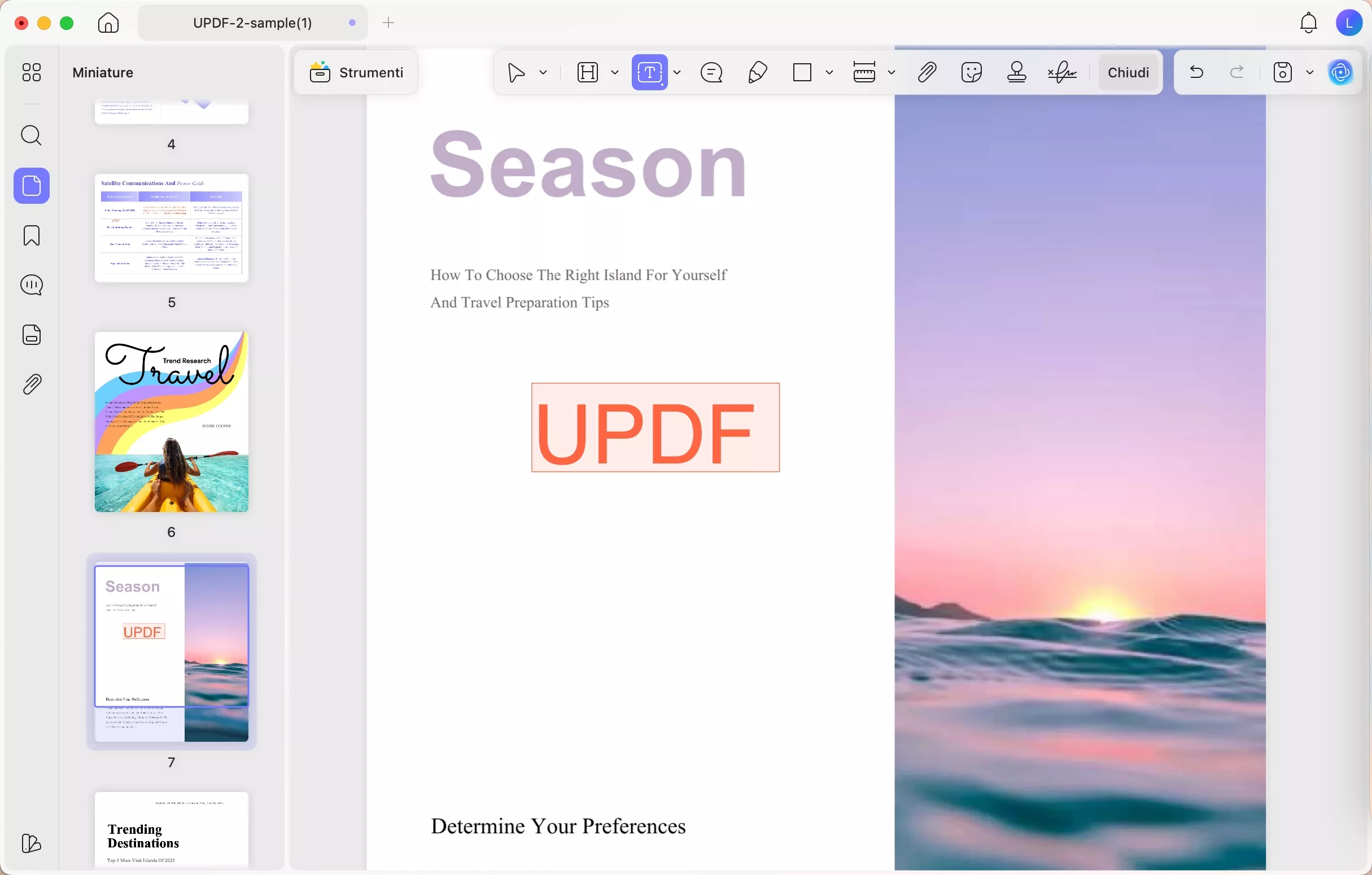The image size is (1372, 875).
Task: Show the bookmarks sidebar panel
Action: [32, 235]
